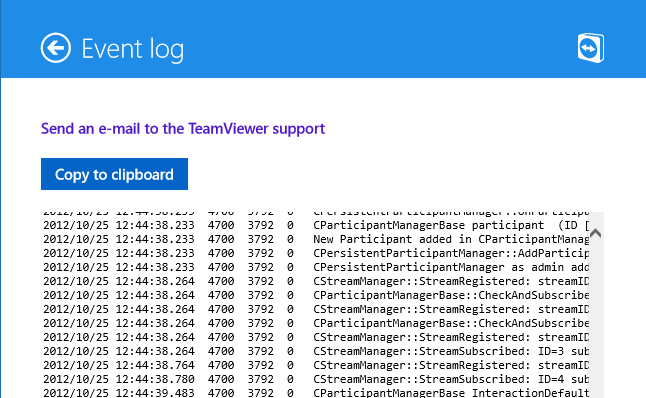
Task: Copy the event log to clipboard
Action: 114,174
